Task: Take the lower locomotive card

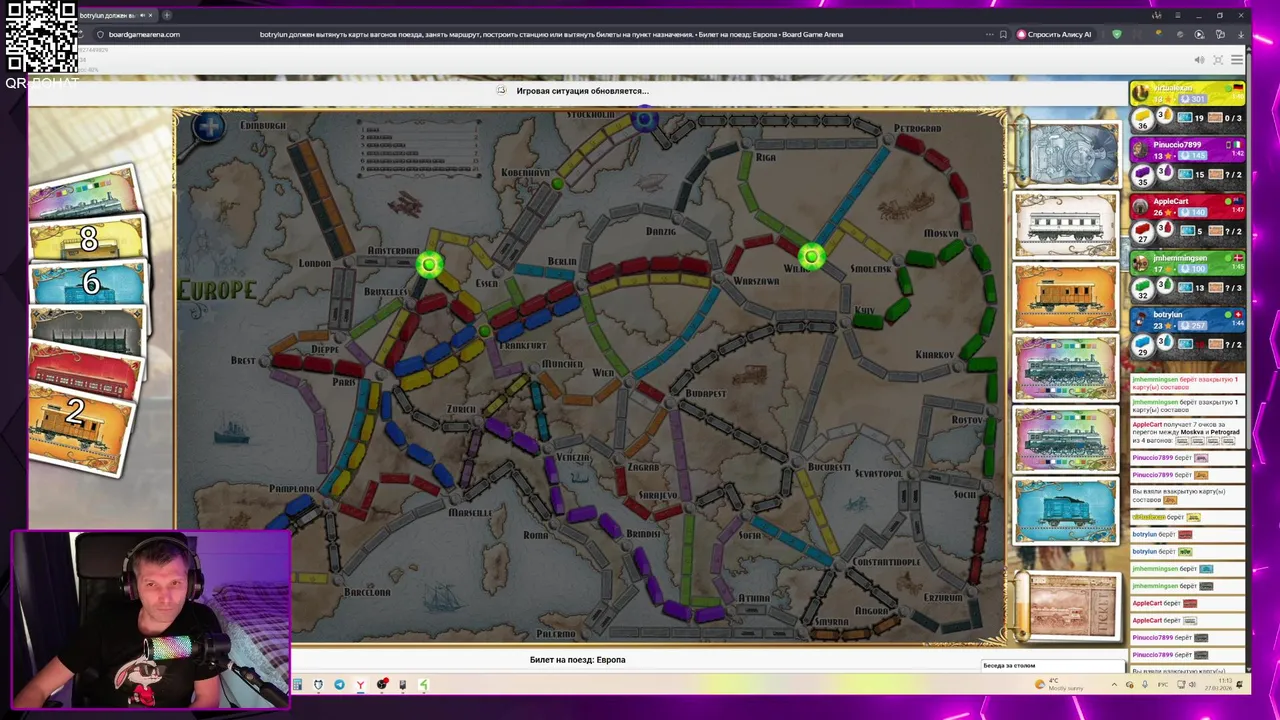Action: click(x=1066, y=440)
